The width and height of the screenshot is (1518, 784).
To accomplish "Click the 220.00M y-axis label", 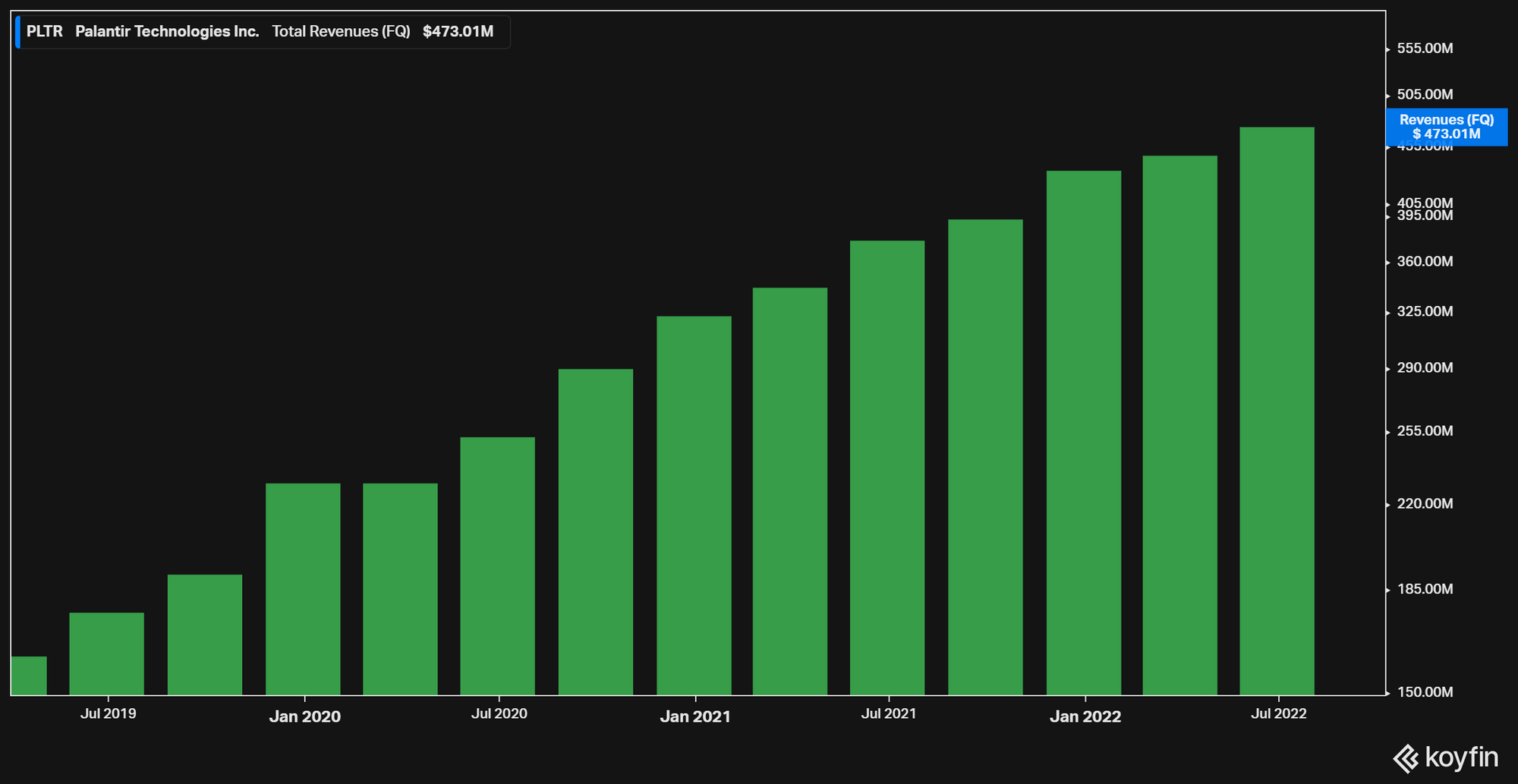I will coord(1425,504).
